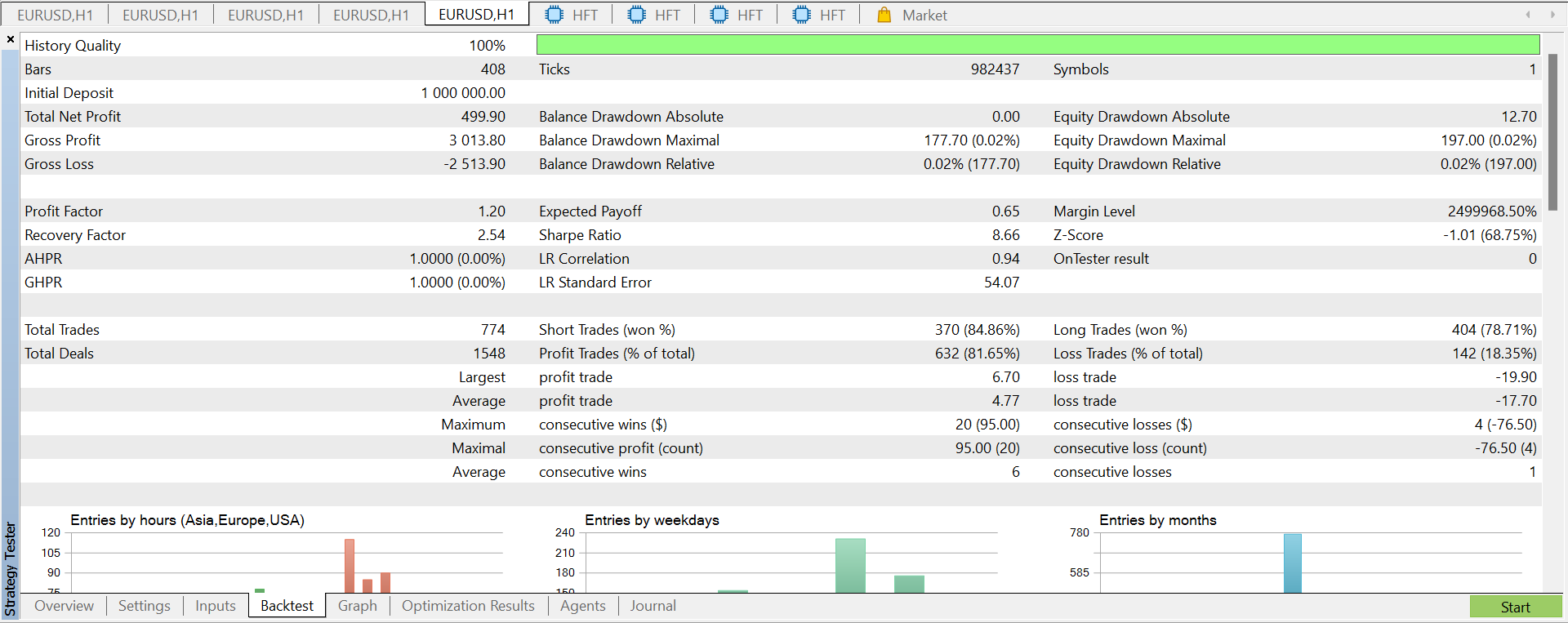Click the 100% history quality value
Screen dimensions: 1568x623
tap(488, 46)
